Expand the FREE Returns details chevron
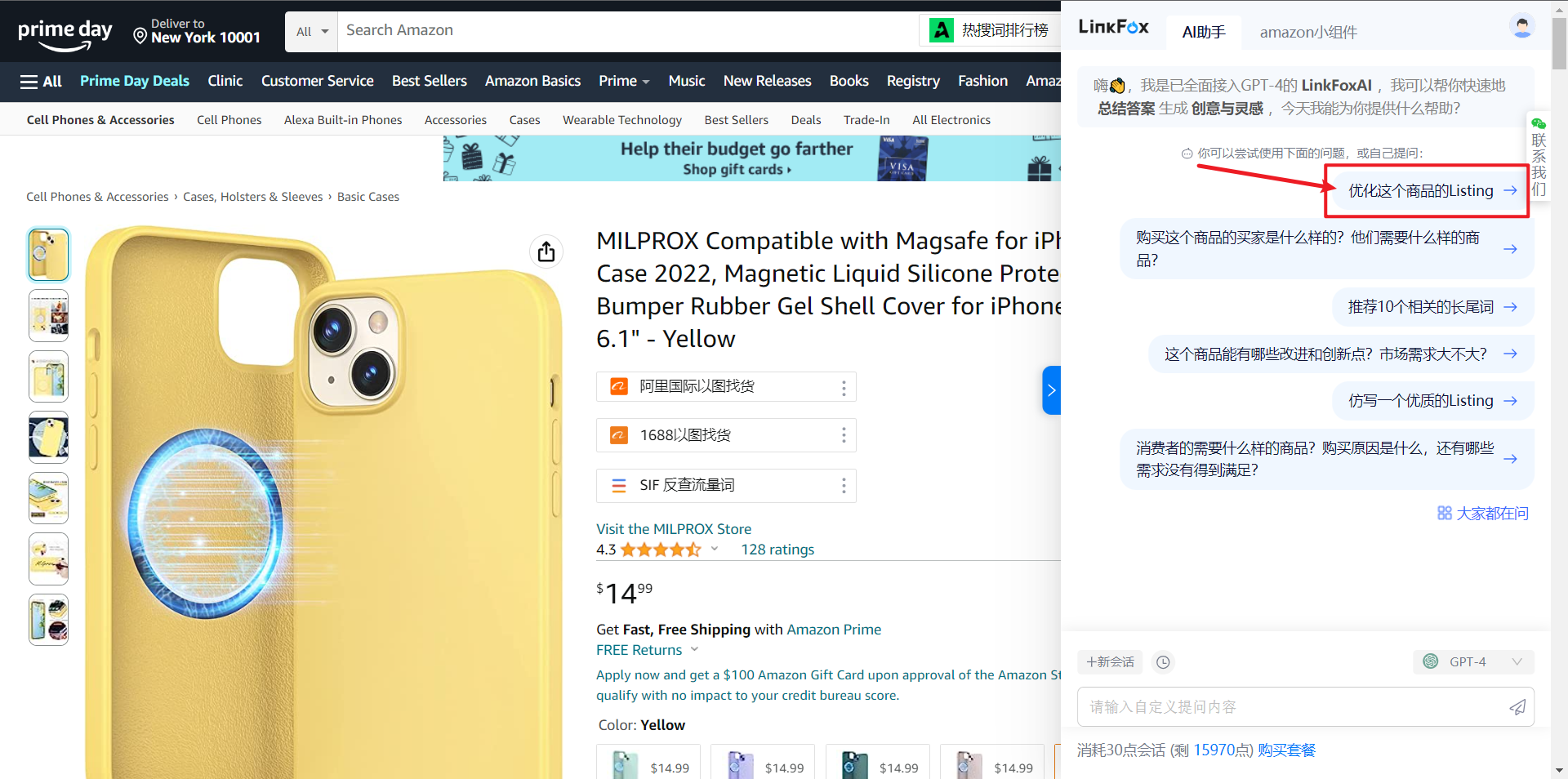The width and height of the screenshot is (1568, 779). 695,650
